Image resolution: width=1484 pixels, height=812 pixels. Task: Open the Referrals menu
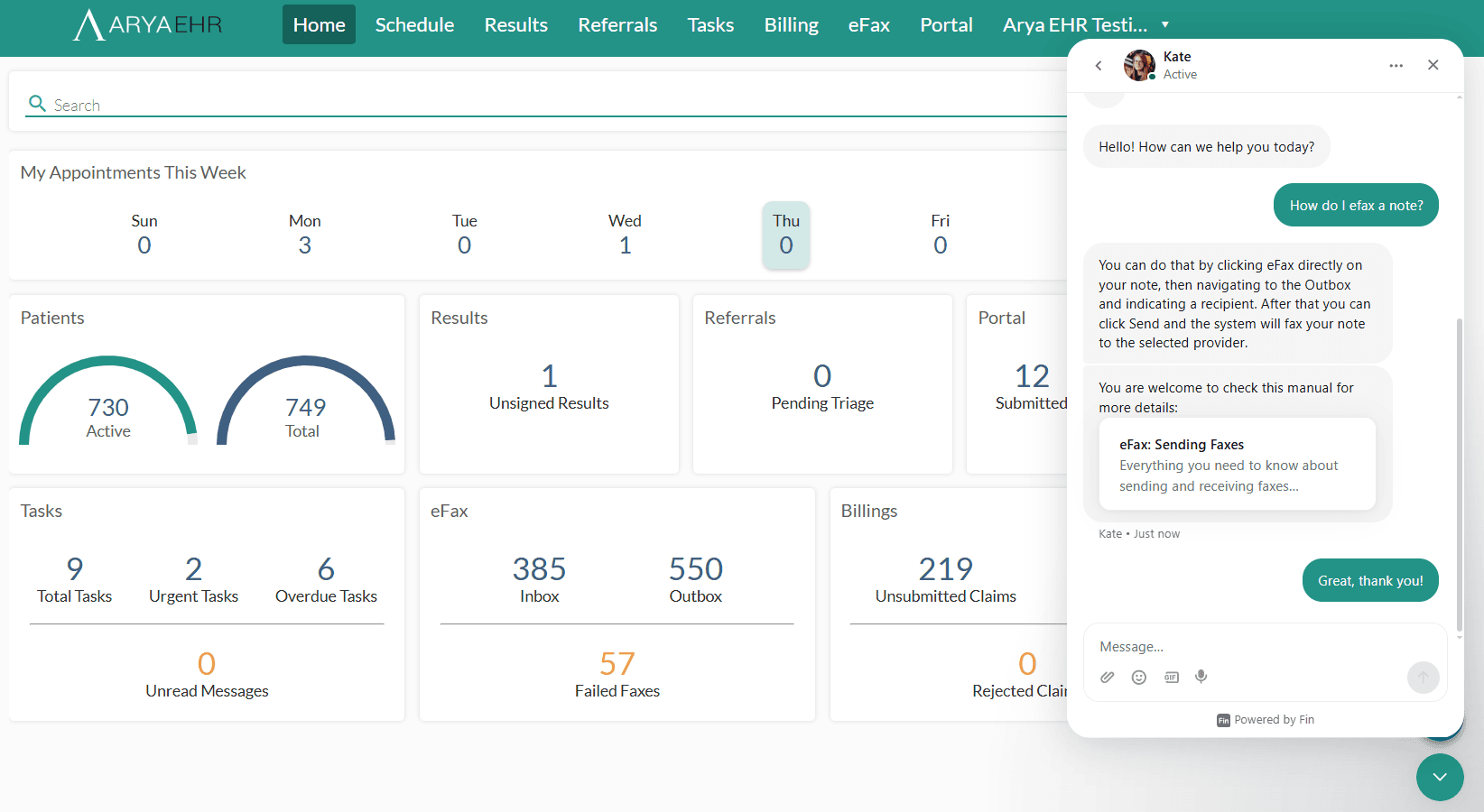pyautogui.click(x=617, y=24)
